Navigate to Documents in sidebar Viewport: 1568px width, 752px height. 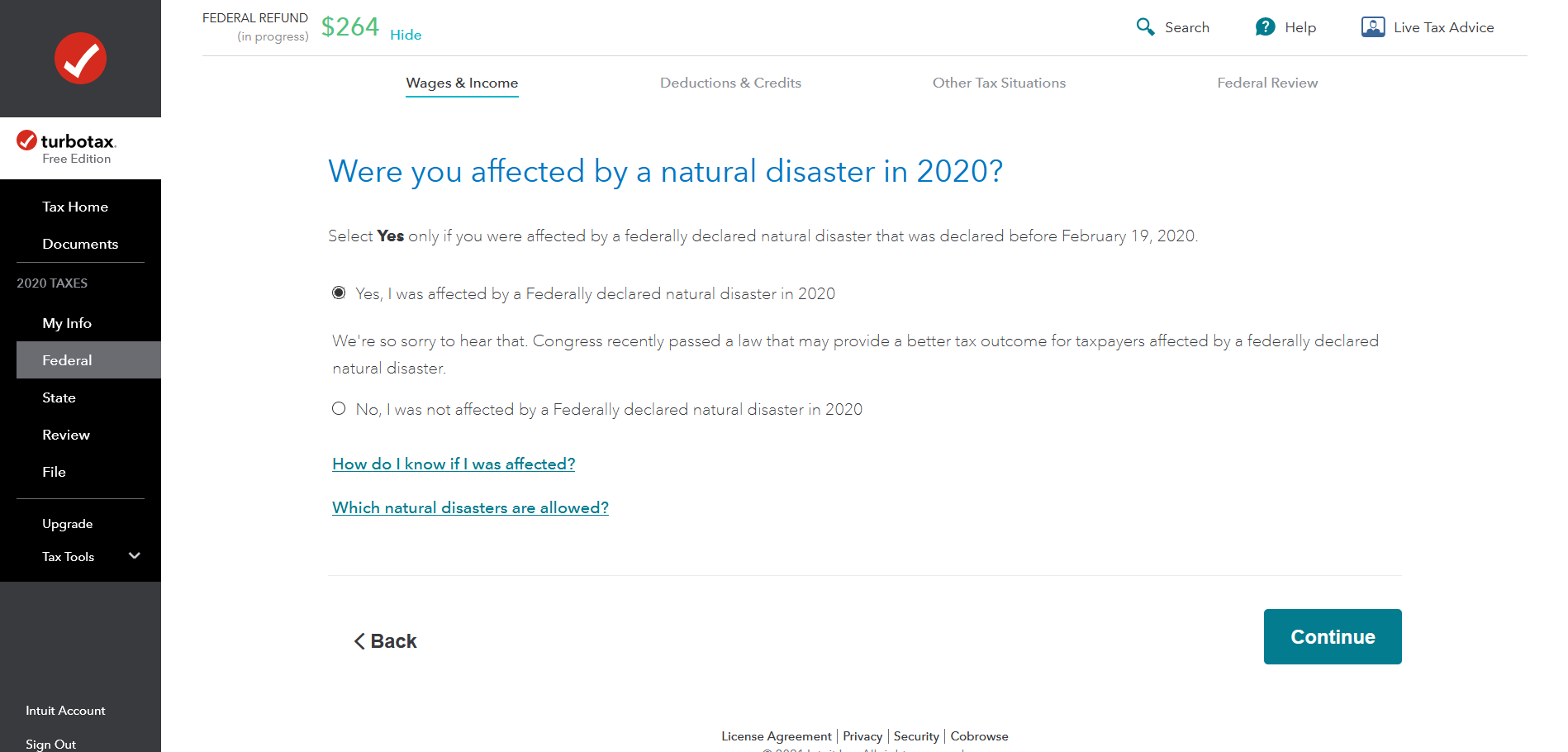[80, 244]
